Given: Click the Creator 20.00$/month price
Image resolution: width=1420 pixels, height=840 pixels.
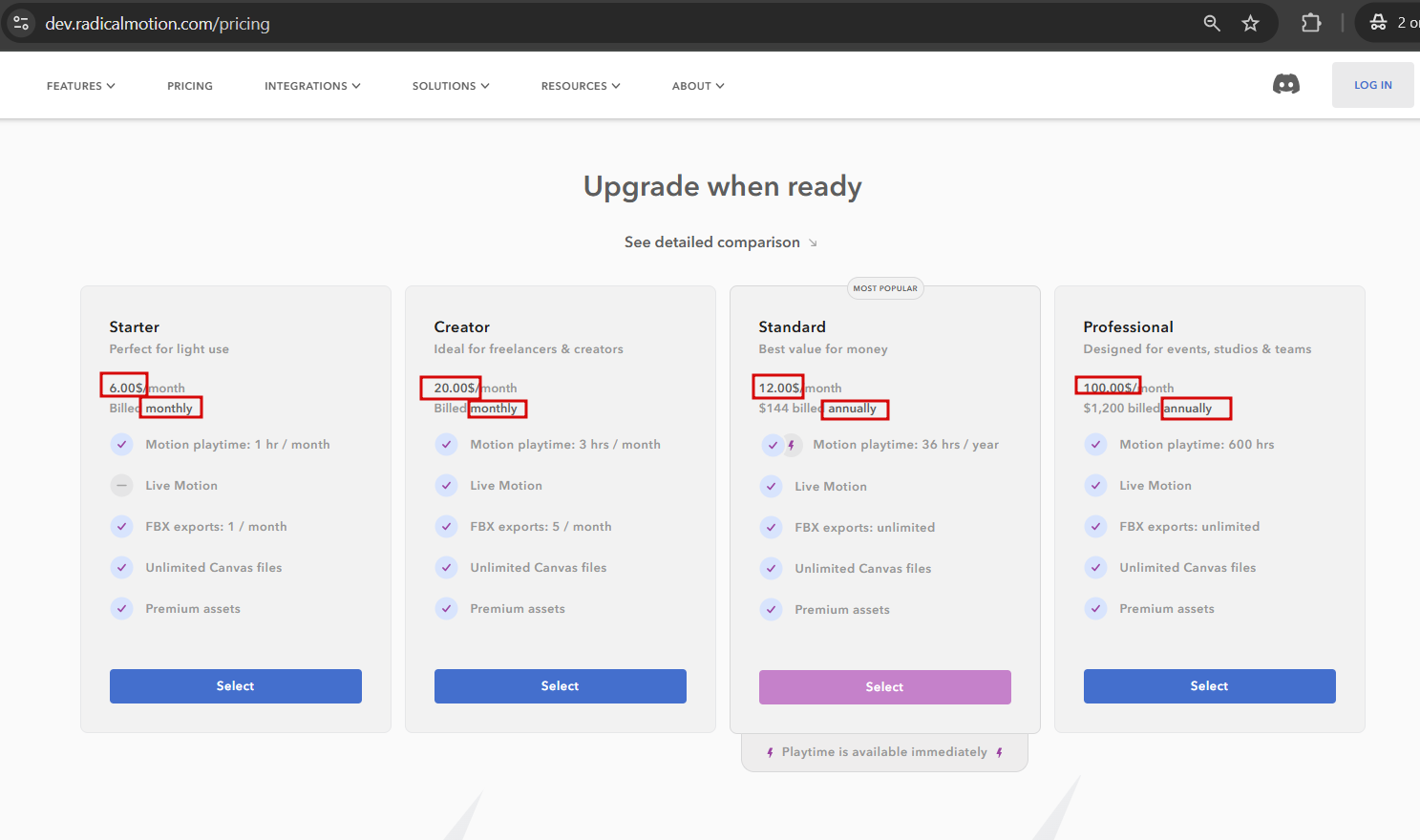Looking at the screenshot, I should point(476,388).
